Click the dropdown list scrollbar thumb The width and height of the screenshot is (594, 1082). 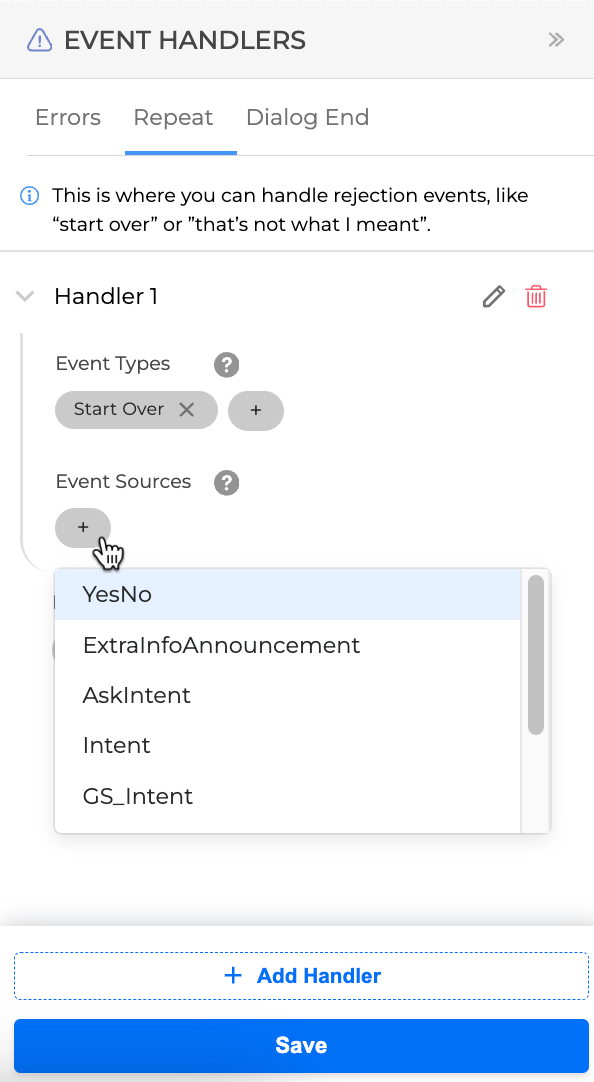point(536,655)
